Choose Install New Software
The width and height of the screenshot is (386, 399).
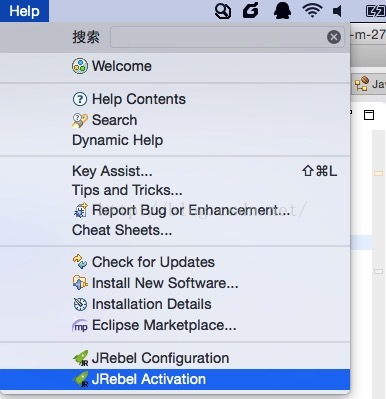(x=175, y=283)
